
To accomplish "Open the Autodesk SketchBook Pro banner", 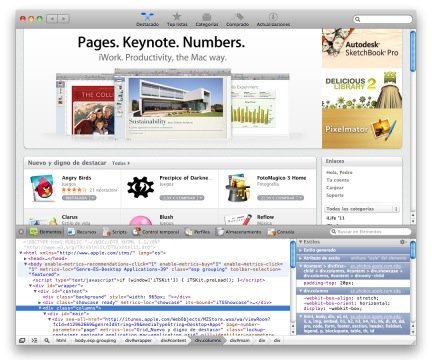I will [x=362, y=49].
